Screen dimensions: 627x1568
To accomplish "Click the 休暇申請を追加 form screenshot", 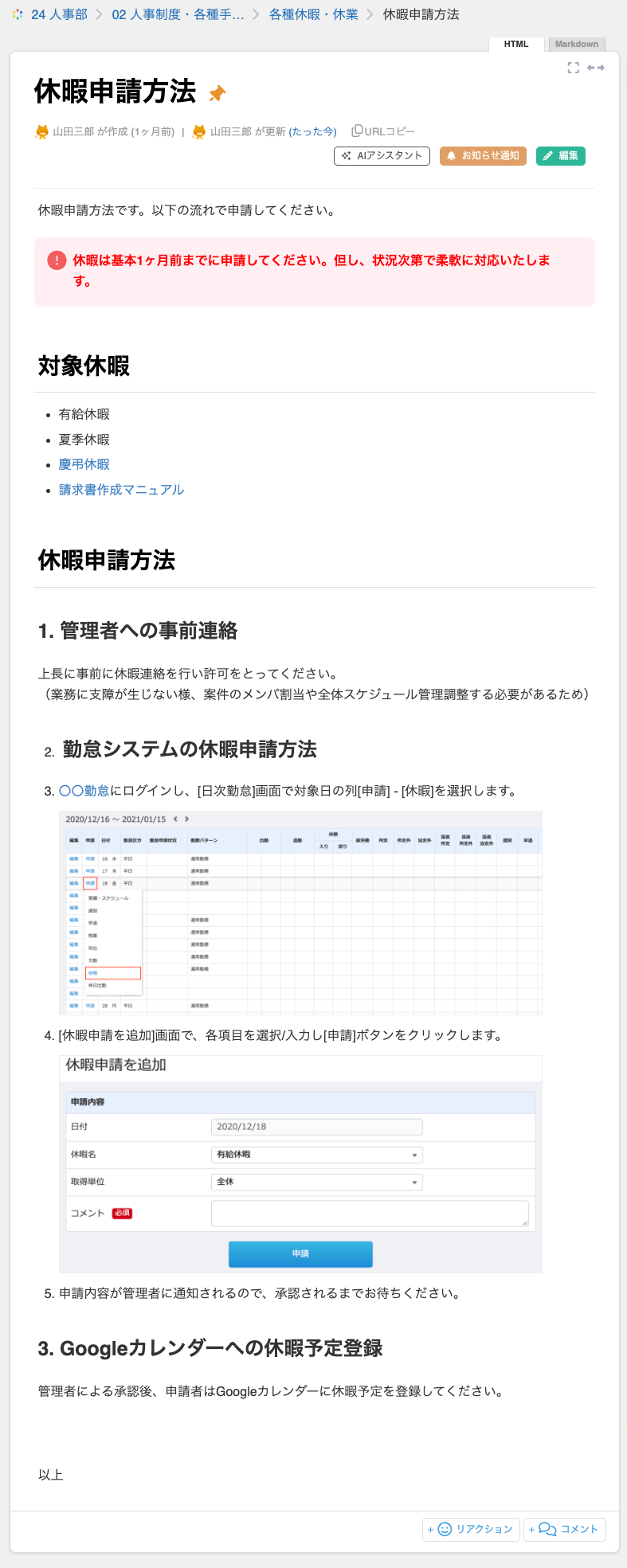I will (300, 1163).
